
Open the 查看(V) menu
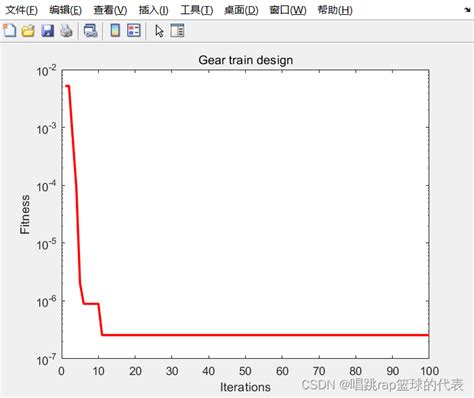tap(110, 10)
